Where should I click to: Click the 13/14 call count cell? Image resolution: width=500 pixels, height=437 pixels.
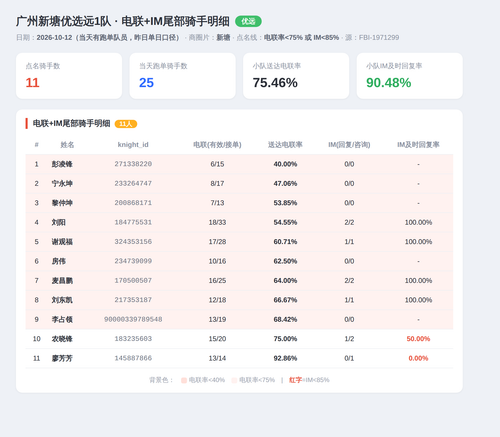tap(217, 358)
